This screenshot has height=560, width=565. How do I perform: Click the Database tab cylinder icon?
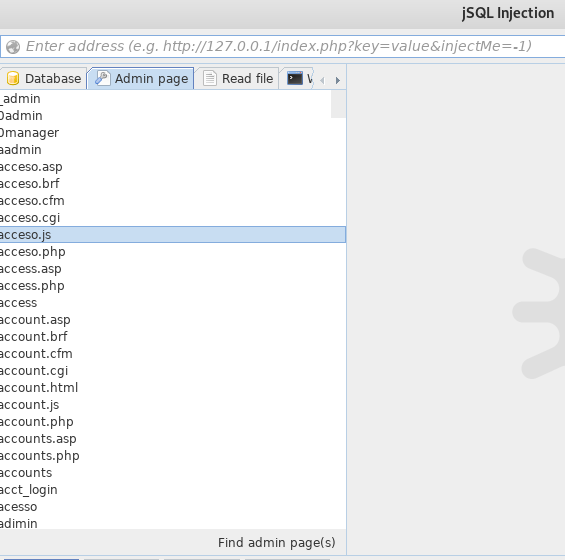click(x=13, y=78)
